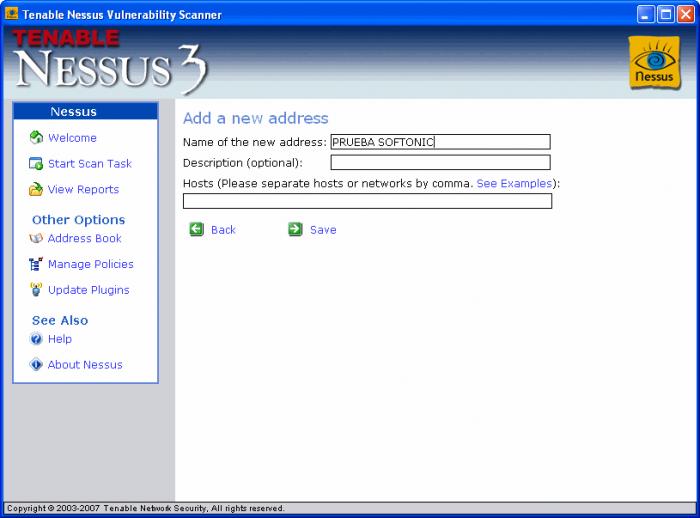Open the Welcome page link

coord(72,138)
